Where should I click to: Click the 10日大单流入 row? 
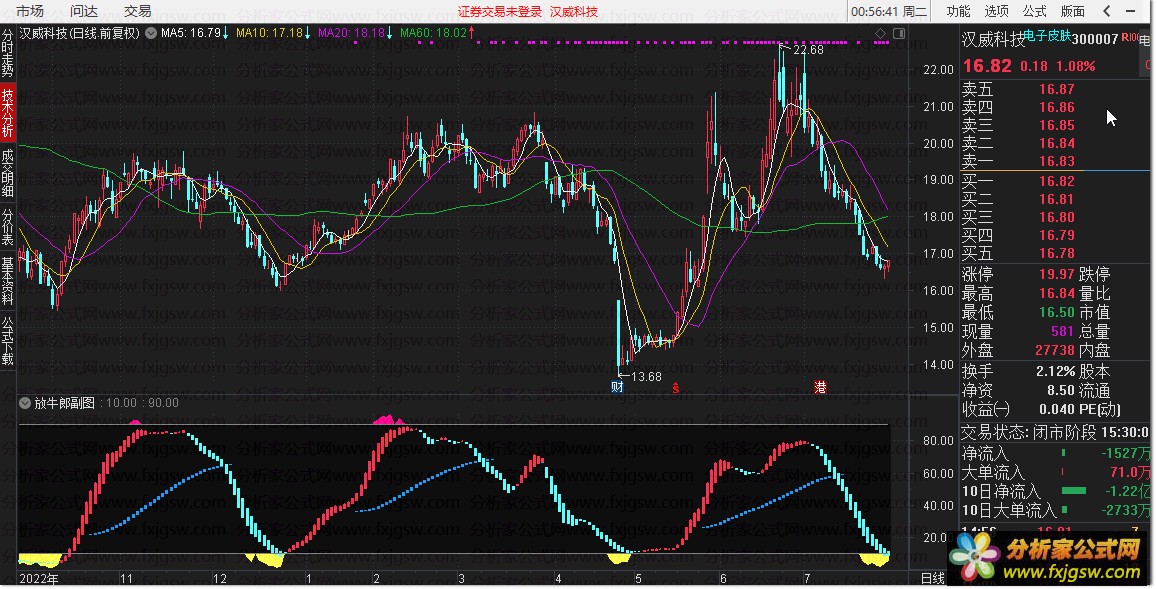coord(1055,510)
